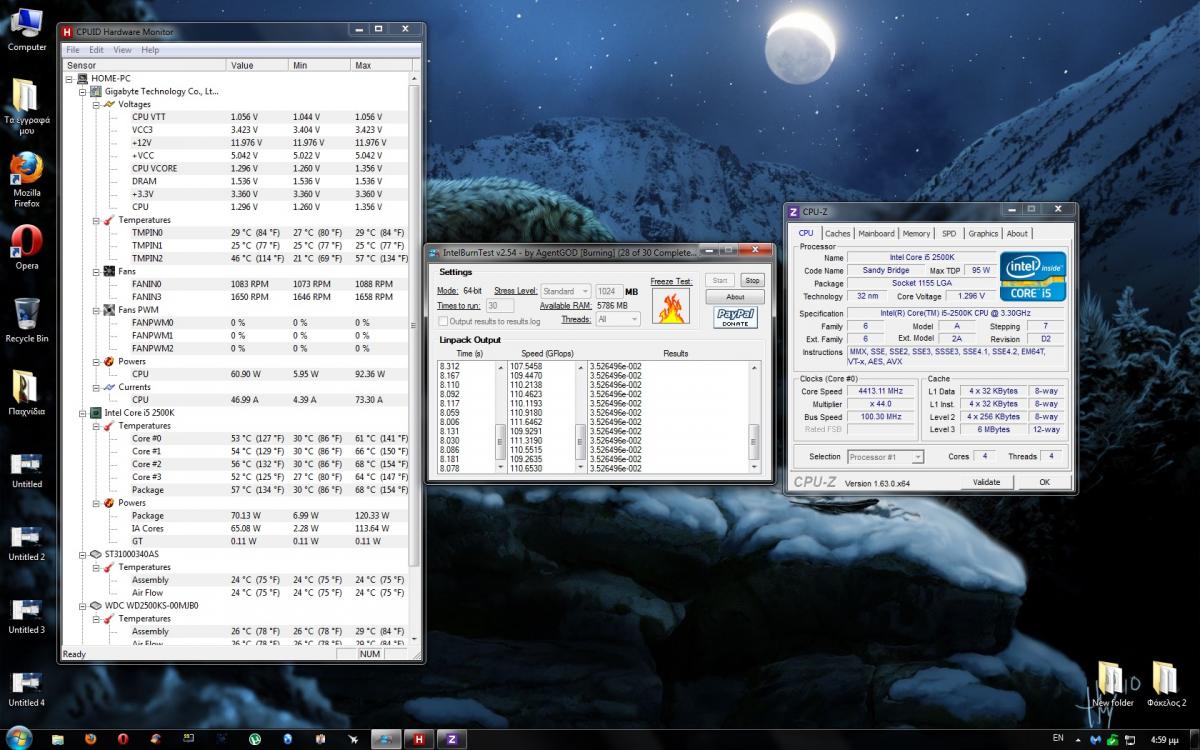This screenshot has width=1200, height=750.
Task: Open the View menu in HWMonitor
Action: [x=122, y=50]
